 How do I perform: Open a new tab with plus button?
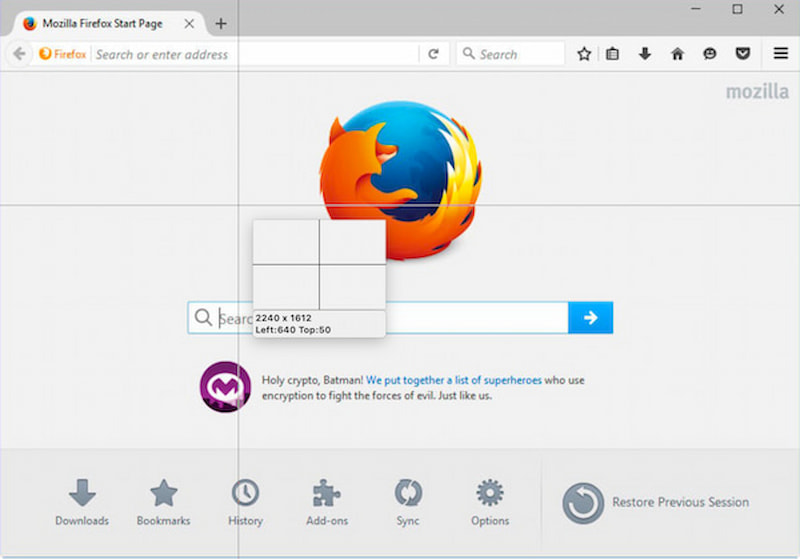221,24
